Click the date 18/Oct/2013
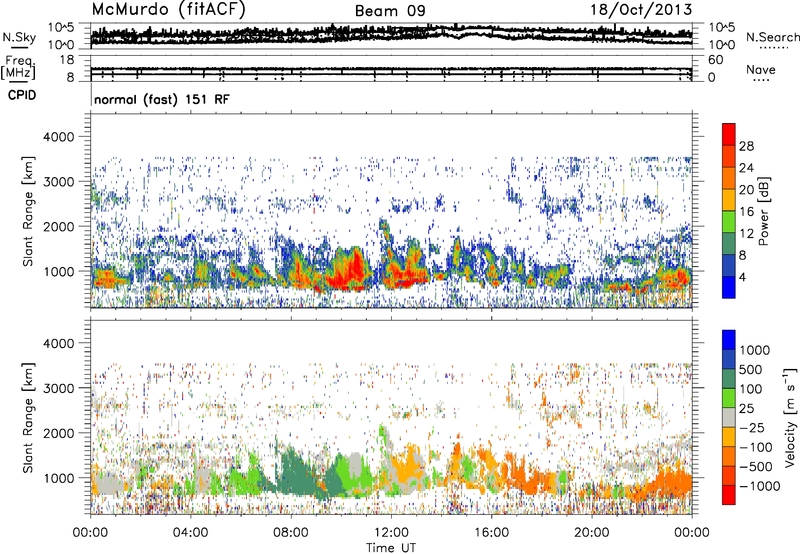The width and height of the screenshot is (800, 554). [641, 10]
